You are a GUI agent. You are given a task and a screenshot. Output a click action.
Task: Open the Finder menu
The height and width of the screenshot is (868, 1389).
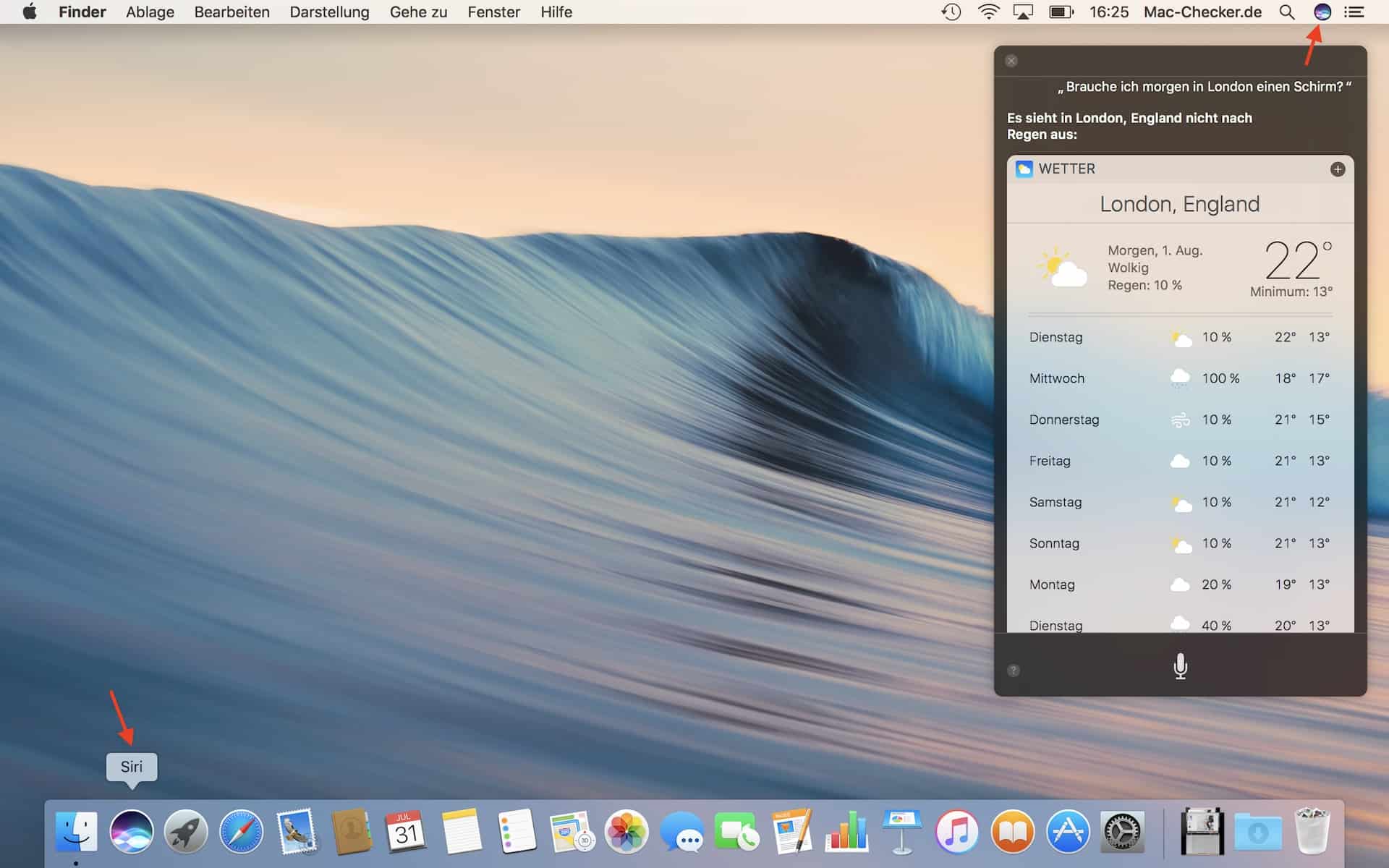pyautogui.click(x=82, y=12)
